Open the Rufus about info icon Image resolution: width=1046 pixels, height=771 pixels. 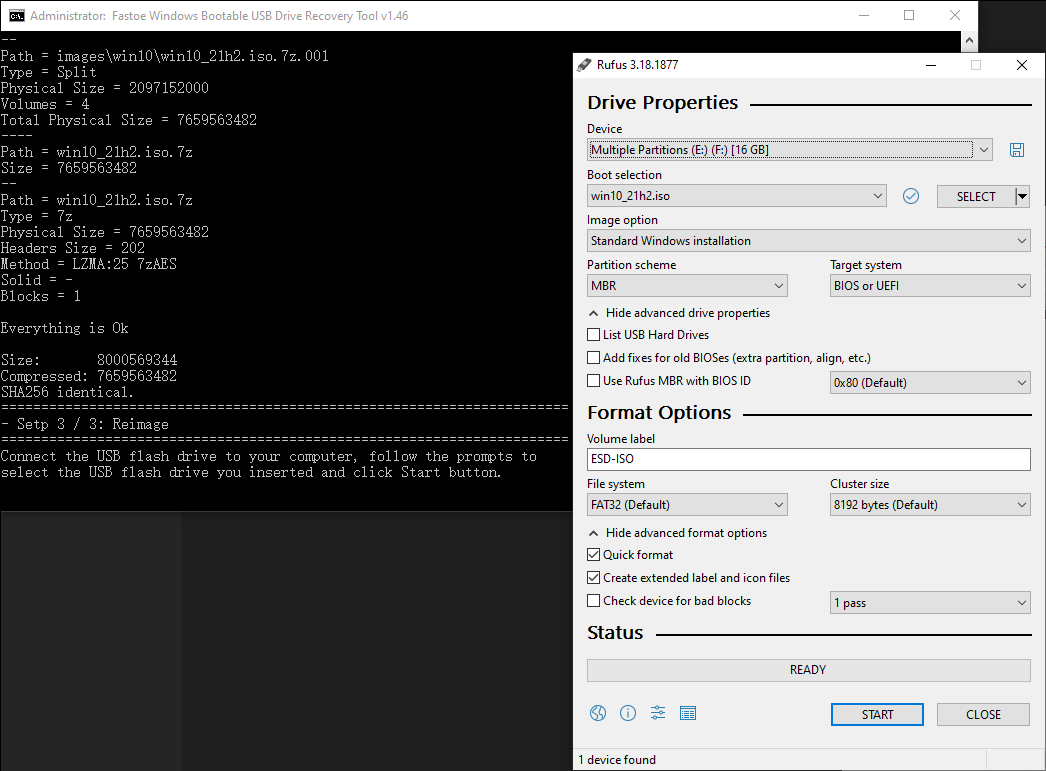pyautogui.click(x=628, y=713)
